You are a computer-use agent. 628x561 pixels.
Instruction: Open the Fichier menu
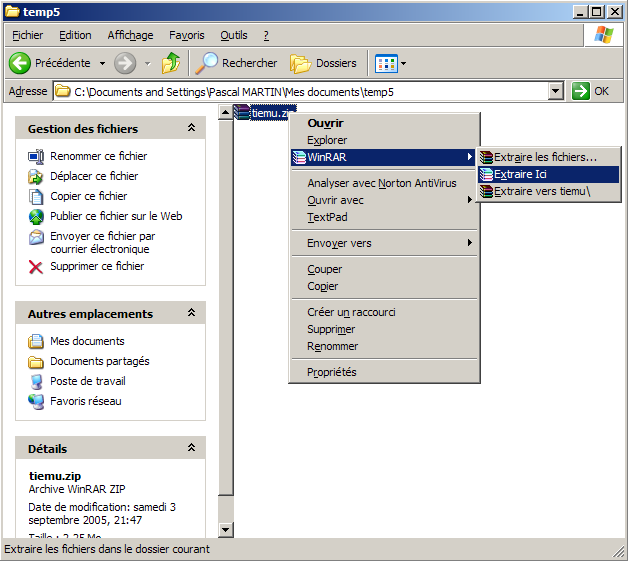(28, 35)
